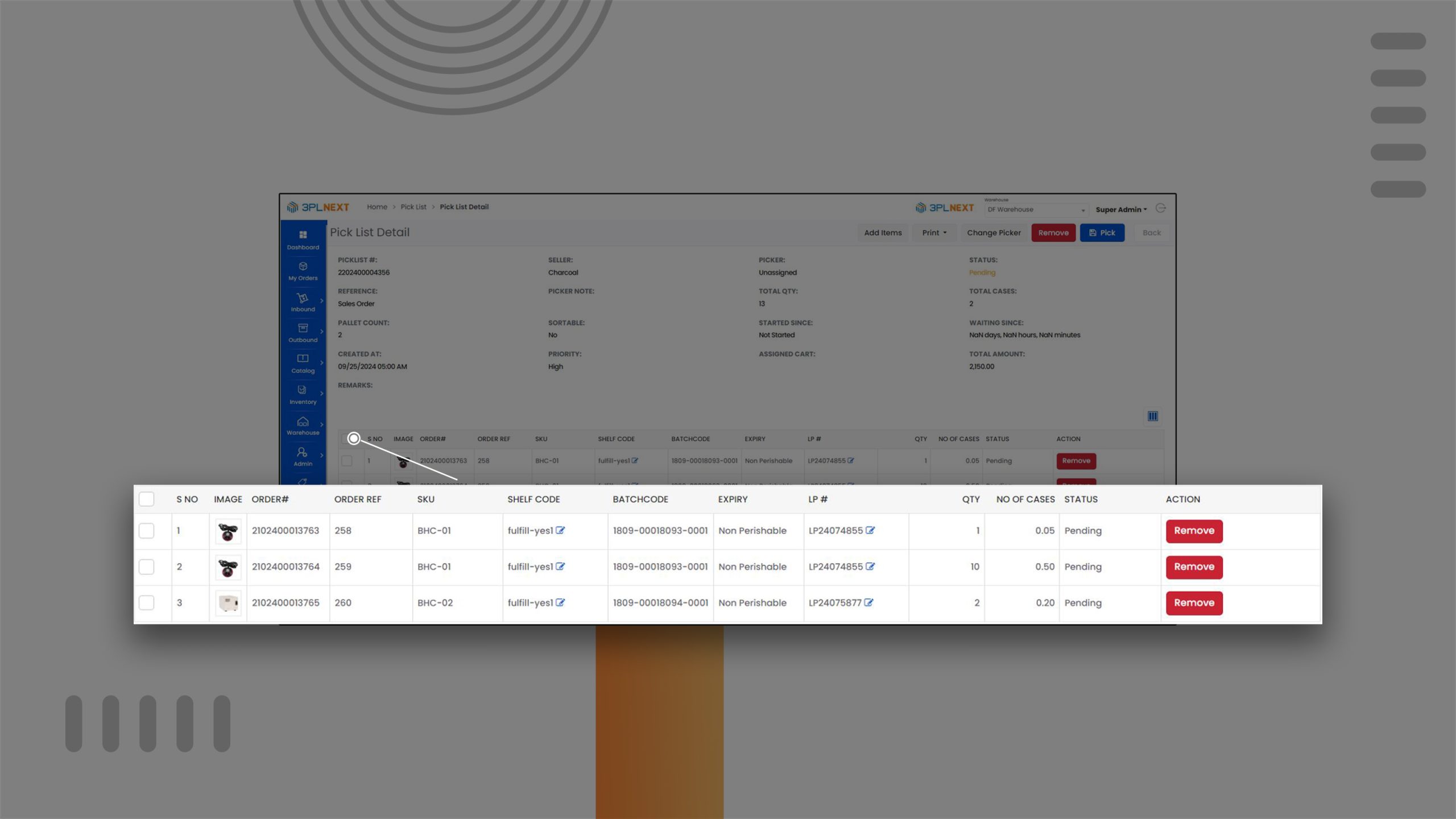
Task: Open My Orders in sidebar
Action: (x=303, y=271)
